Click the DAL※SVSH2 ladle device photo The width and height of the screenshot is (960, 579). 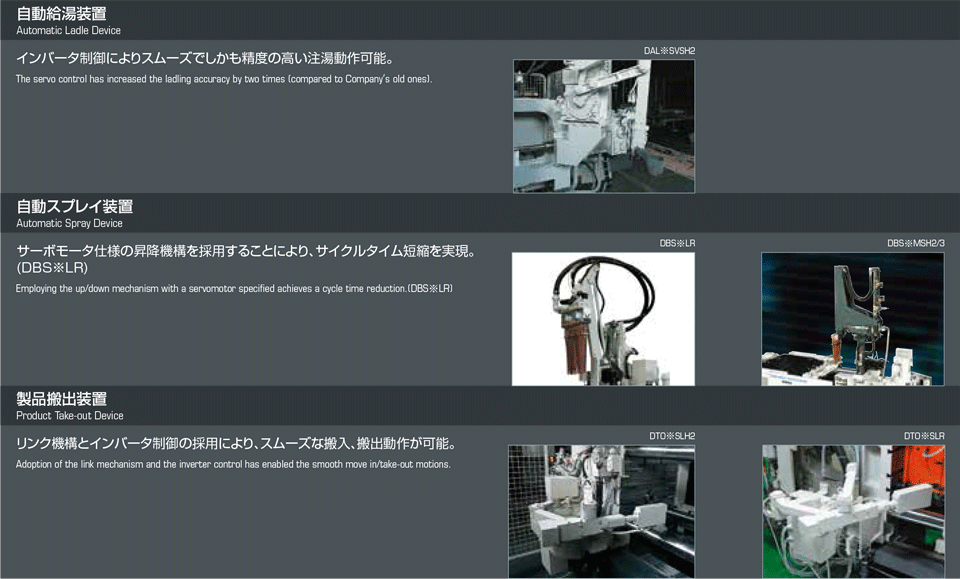pos(603,126)
